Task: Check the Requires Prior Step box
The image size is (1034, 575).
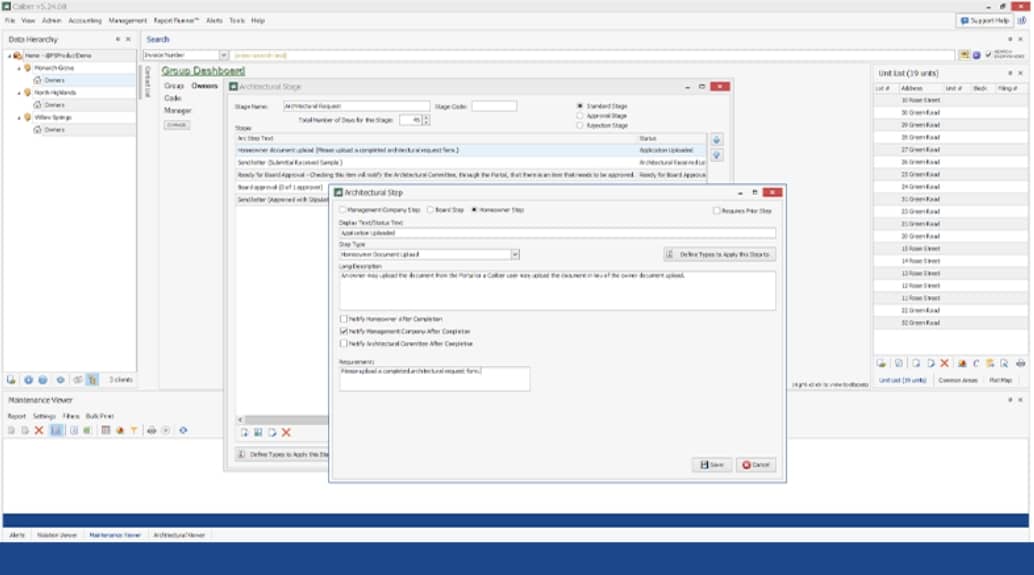Action: [716, 211]
